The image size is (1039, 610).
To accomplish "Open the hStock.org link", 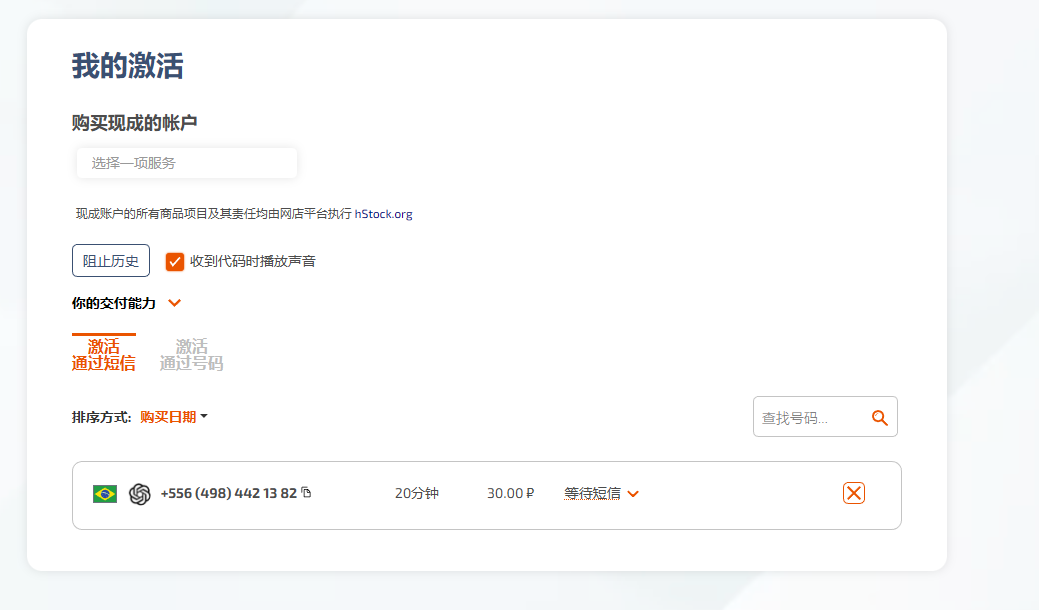I will [x=383, y=214].
